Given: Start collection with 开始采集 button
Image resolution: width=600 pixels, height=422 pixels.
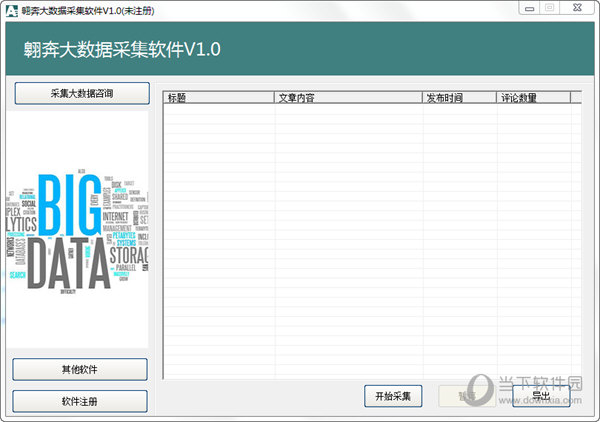Looking at the screenshot, I should click(x=393, y=396).
